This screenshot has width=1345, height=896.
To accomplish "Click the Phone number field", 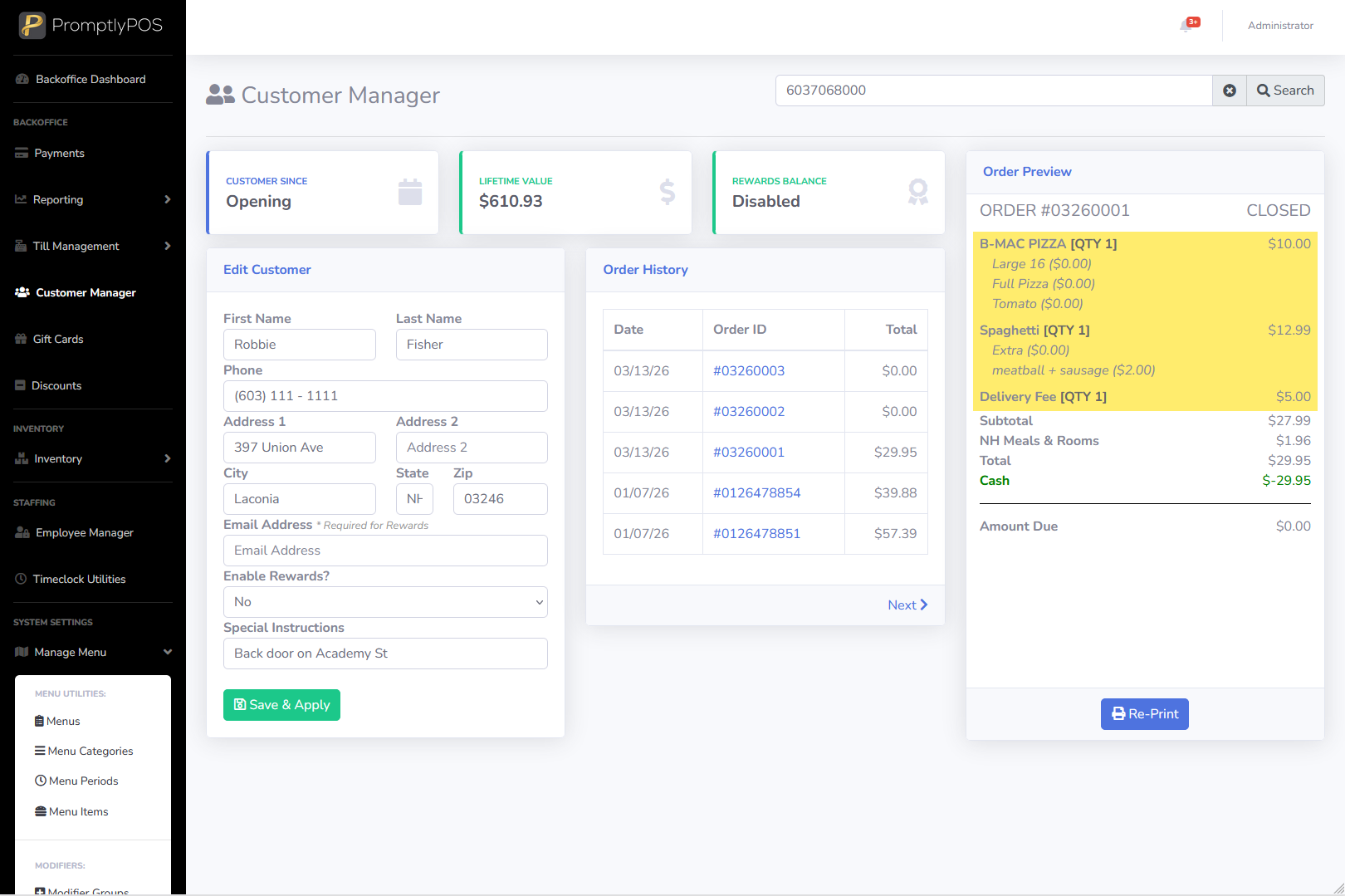I will coord(385,396).
